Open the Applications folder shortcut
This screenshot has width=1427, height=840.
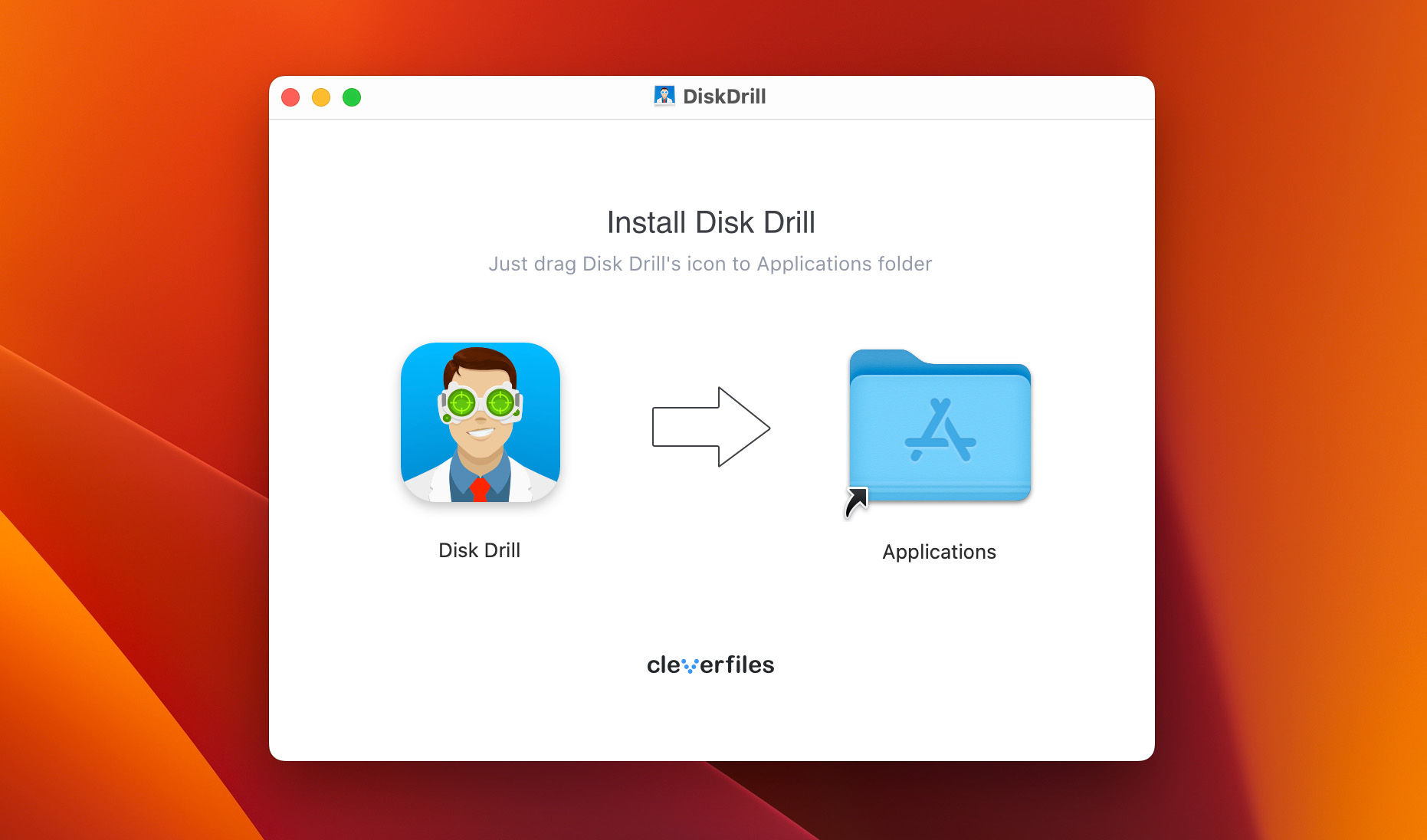pyautogui.click(x=940, y=426)
